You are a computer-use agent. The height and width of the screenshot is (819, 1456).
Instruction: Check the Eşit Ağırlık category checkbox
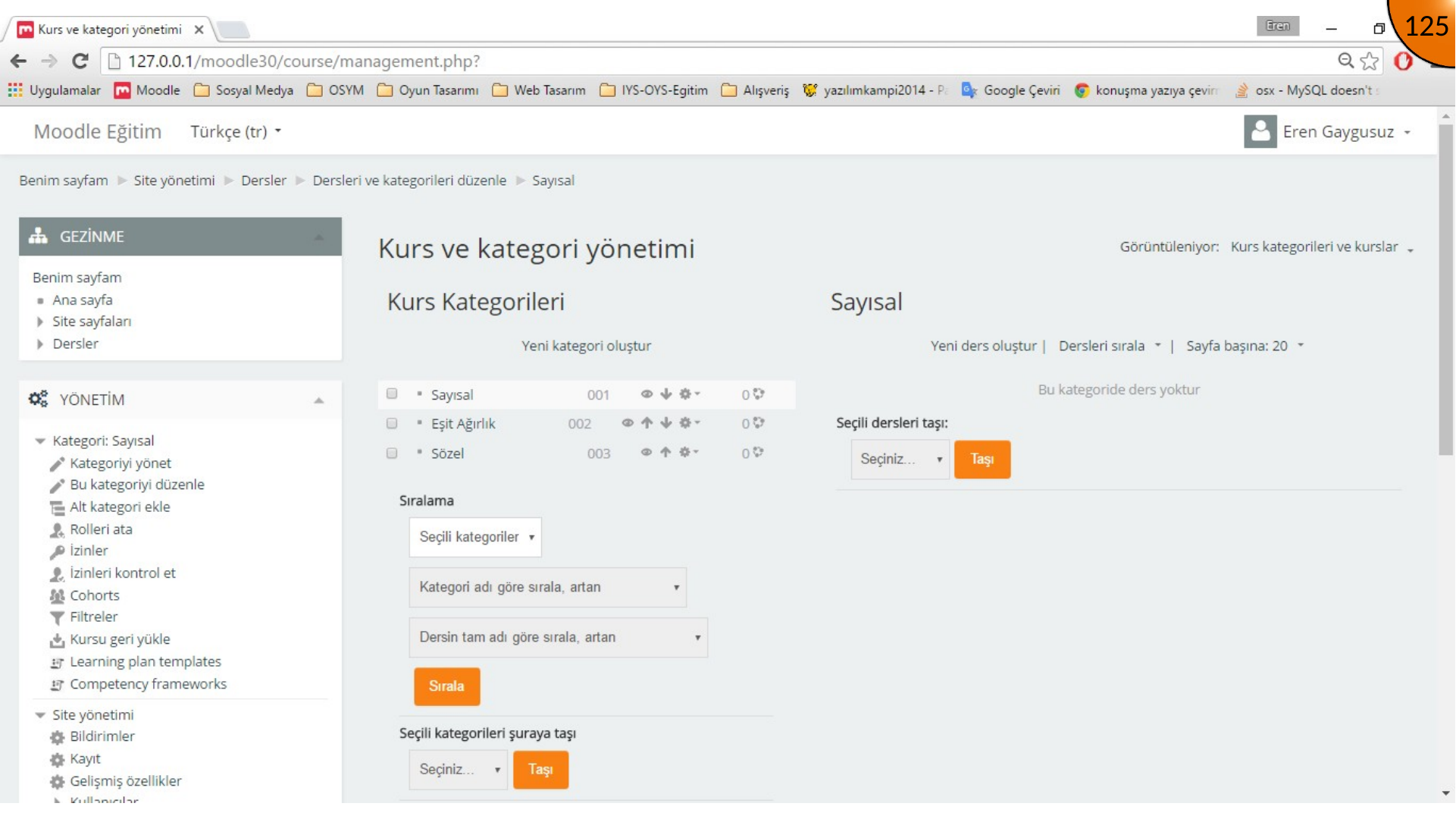392,423
